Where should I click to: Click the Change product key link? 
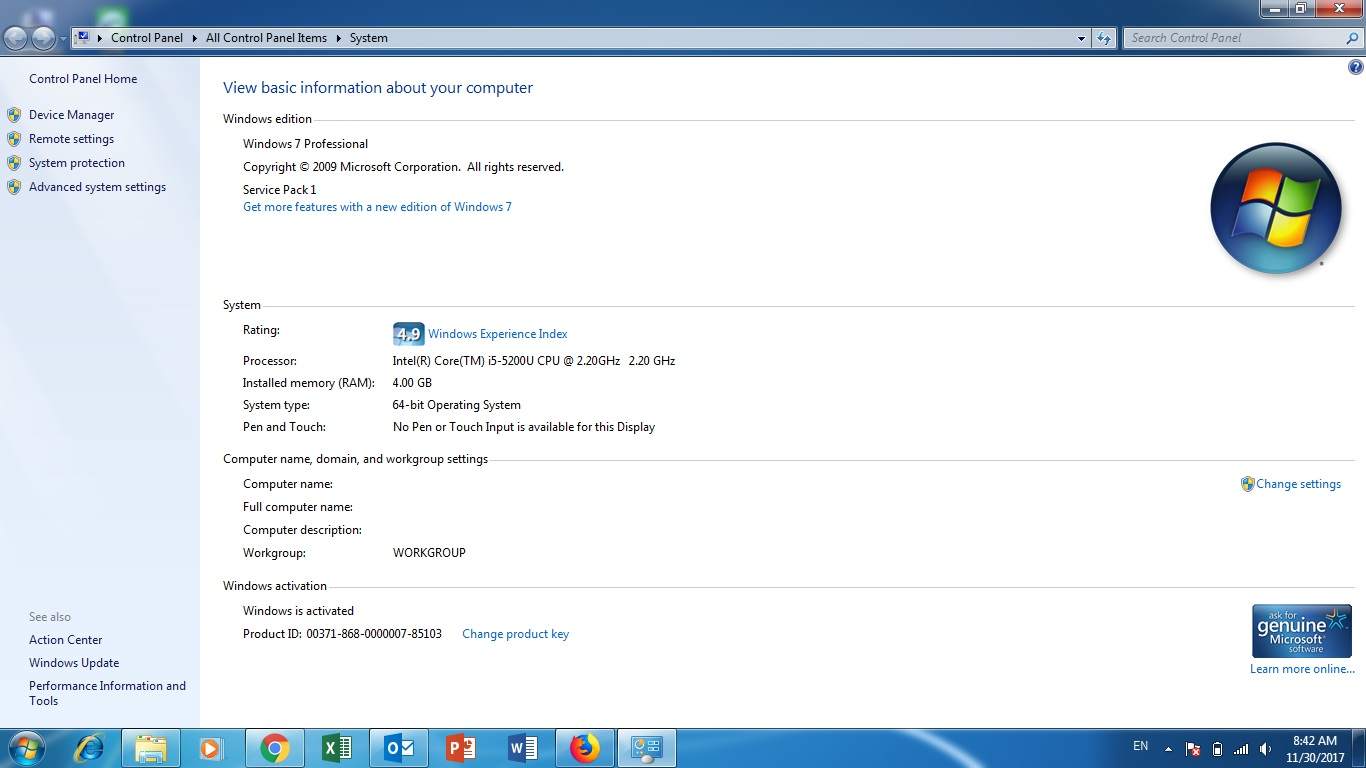click(x=515, y=634)
